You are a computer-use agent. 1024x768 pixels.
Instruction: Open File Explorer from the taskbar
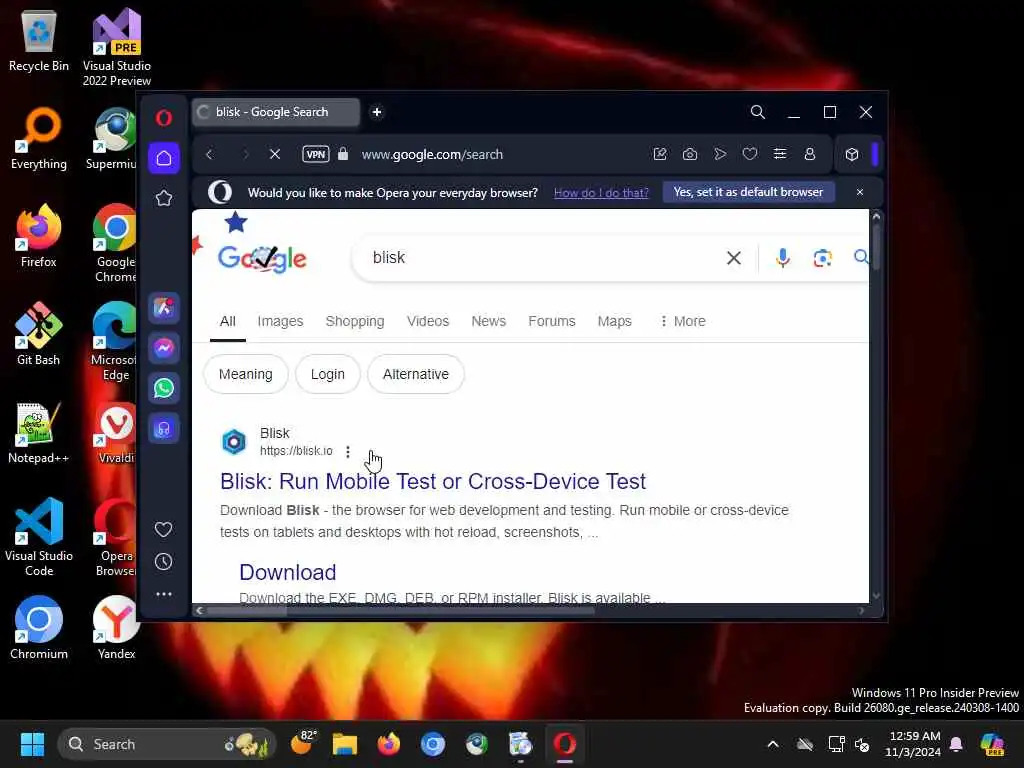point(345,744)
